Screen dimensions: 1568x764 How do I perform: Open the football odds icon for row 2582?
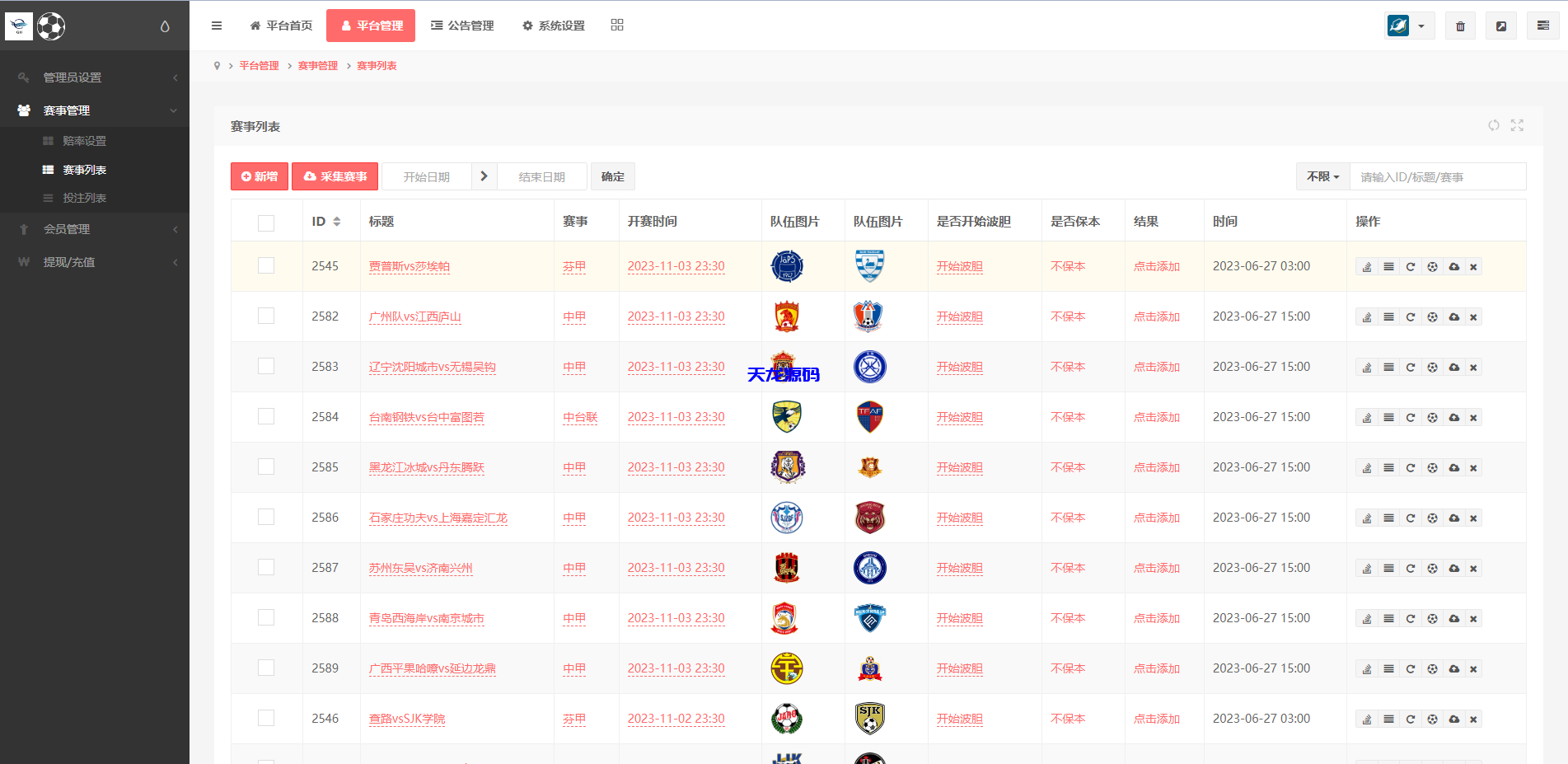[1432, 316]
